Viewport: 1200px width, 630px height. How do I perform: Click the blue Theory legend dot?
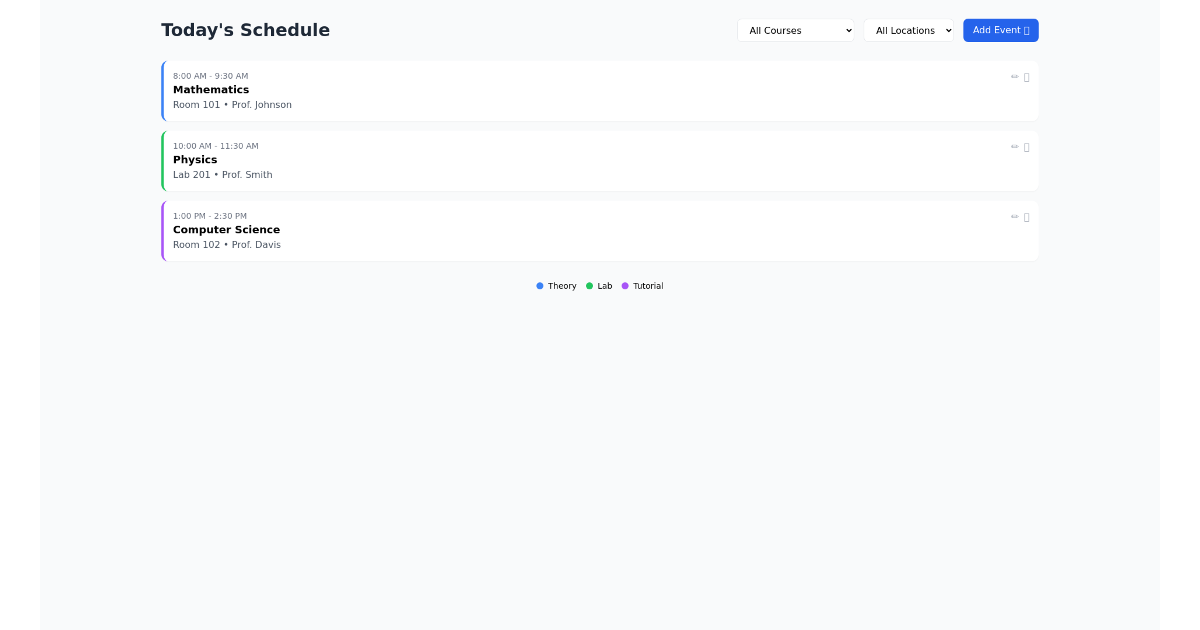[x=540, y=286]
